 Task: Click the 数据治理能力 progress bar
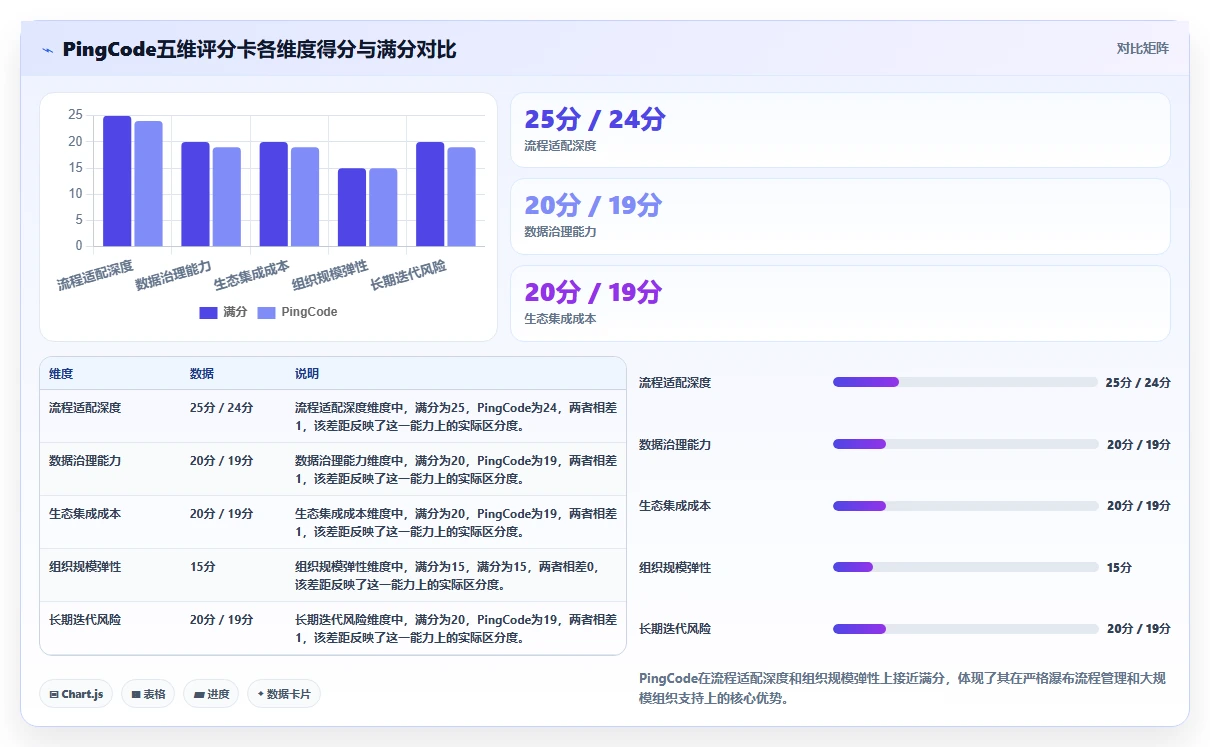click(x=965, y=444)
